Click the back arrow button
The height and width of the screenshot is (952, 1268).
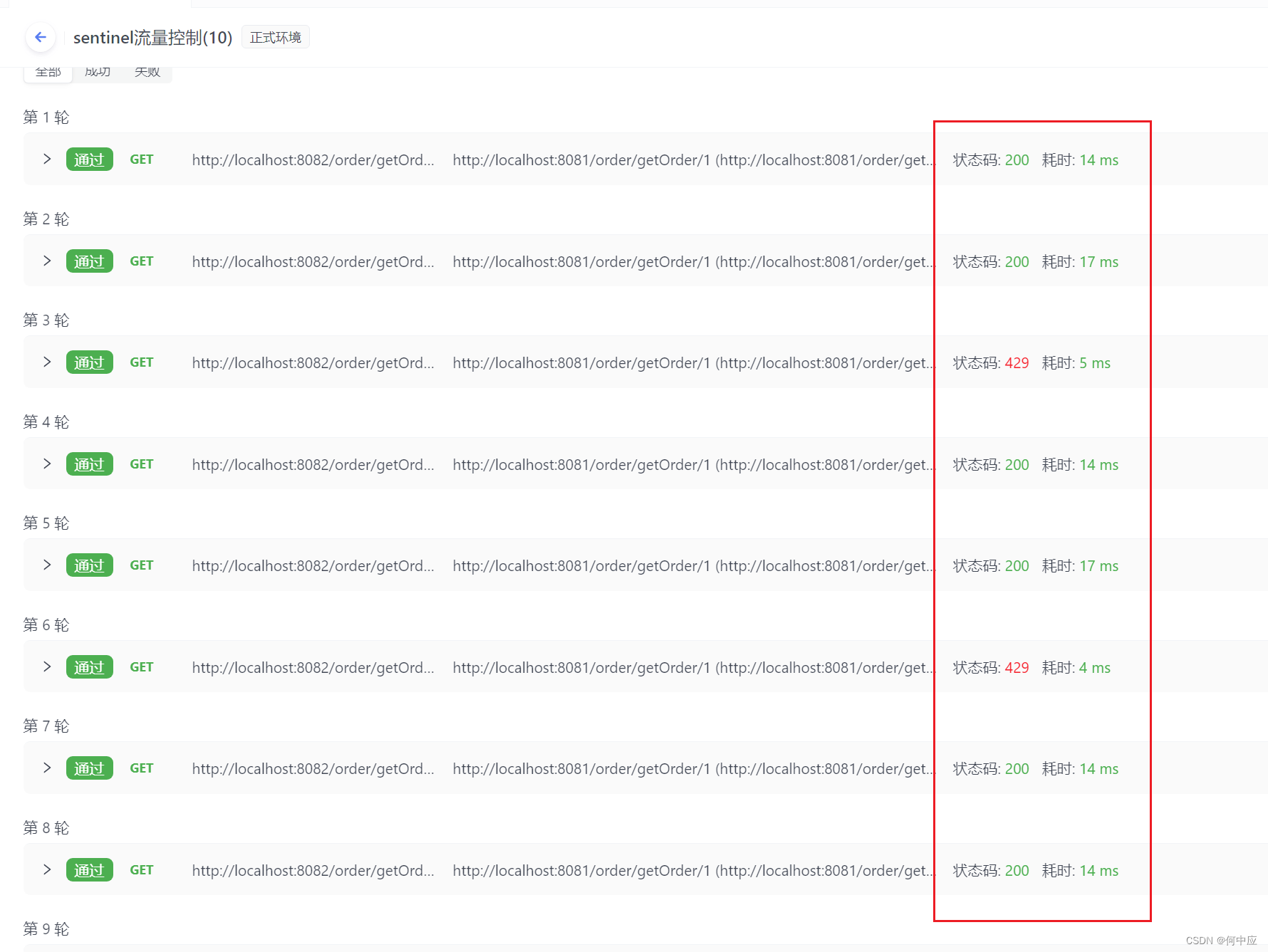point(41,37)
